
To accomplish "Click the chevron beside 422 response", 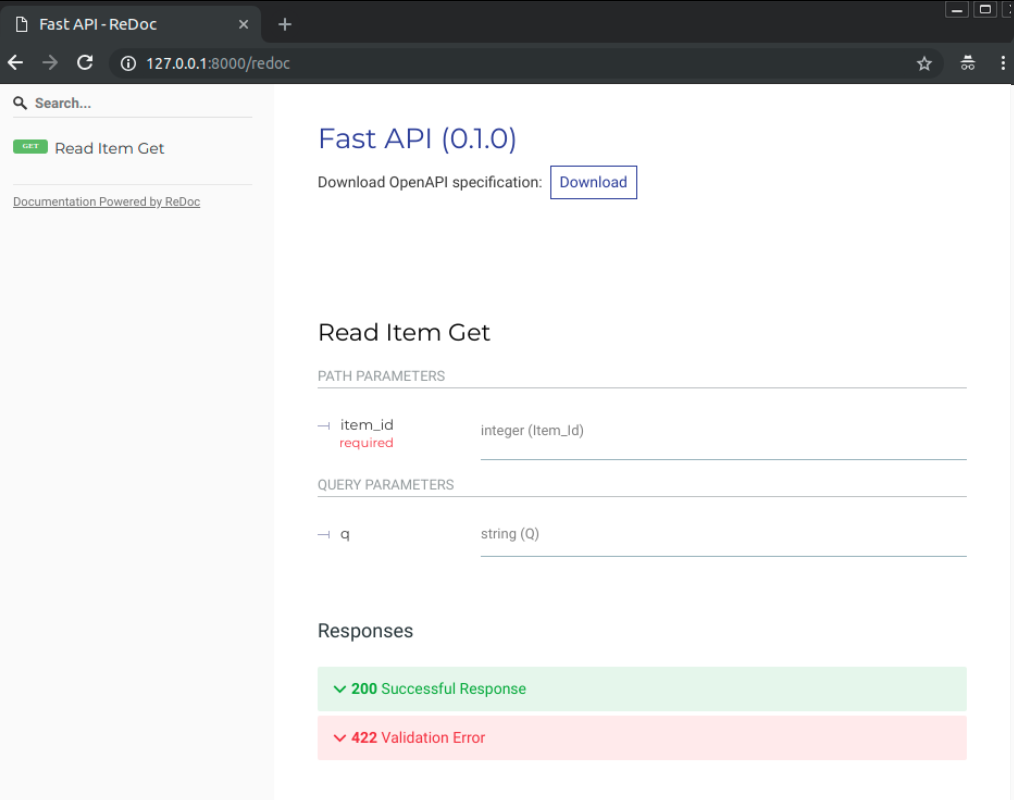I will click(340, 738).
